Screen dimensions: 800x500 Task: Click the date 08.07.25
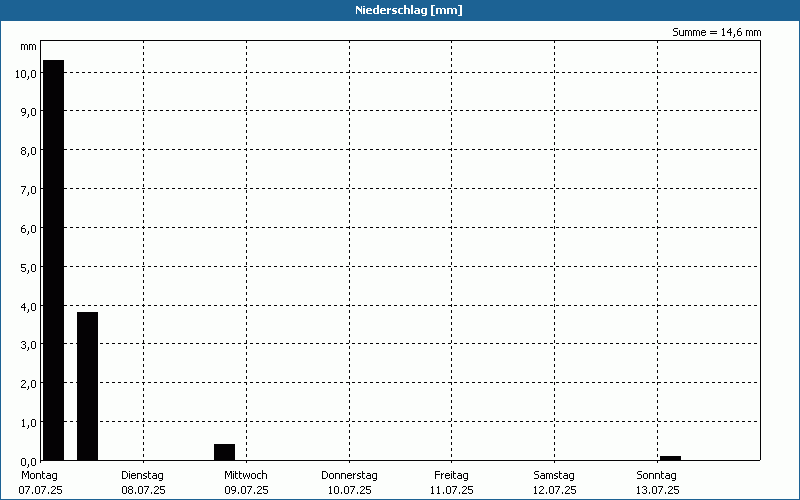143,491
